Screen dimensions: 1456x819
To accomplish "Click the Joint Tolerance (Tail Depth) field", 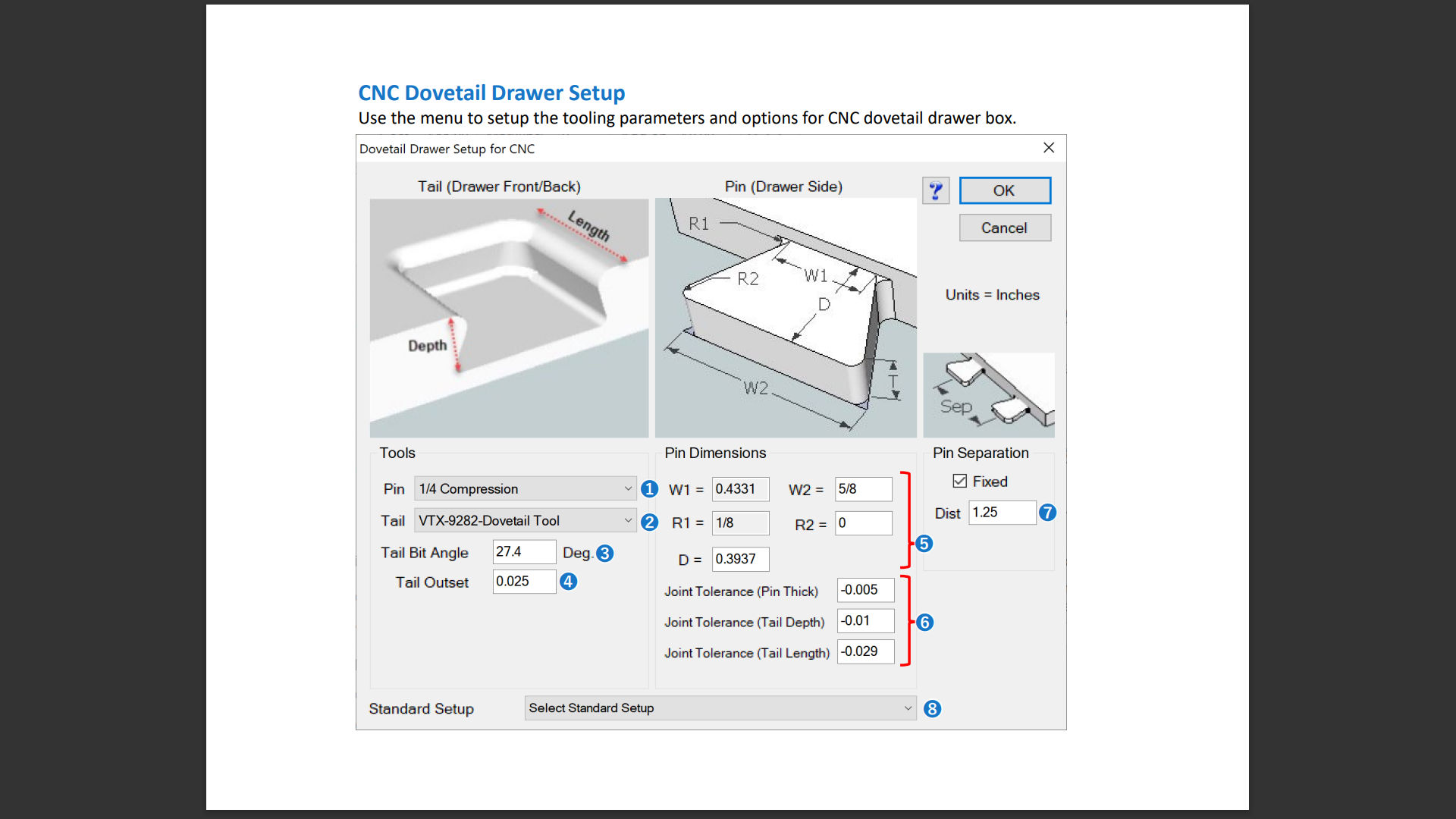I will coord(864,621).
